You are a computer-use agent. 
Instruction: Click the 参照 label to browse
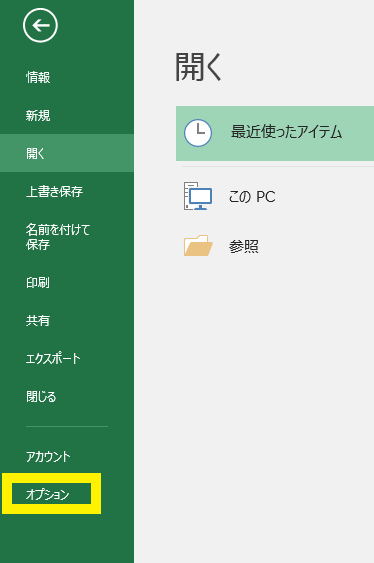coord(244,246)
